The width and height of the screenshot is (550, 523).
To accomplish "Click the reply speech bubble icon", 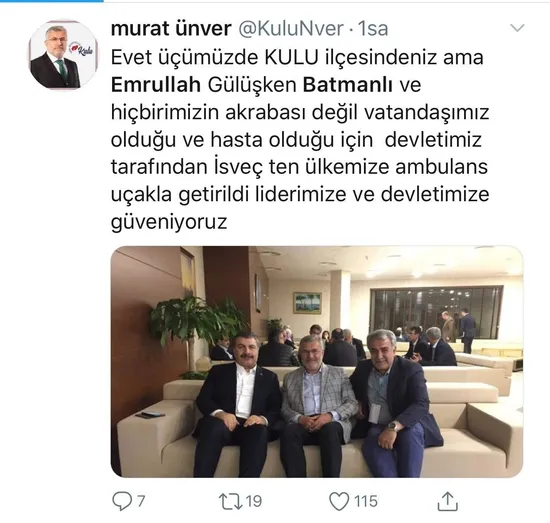I will pyautogui.click(x=121, y=501).
